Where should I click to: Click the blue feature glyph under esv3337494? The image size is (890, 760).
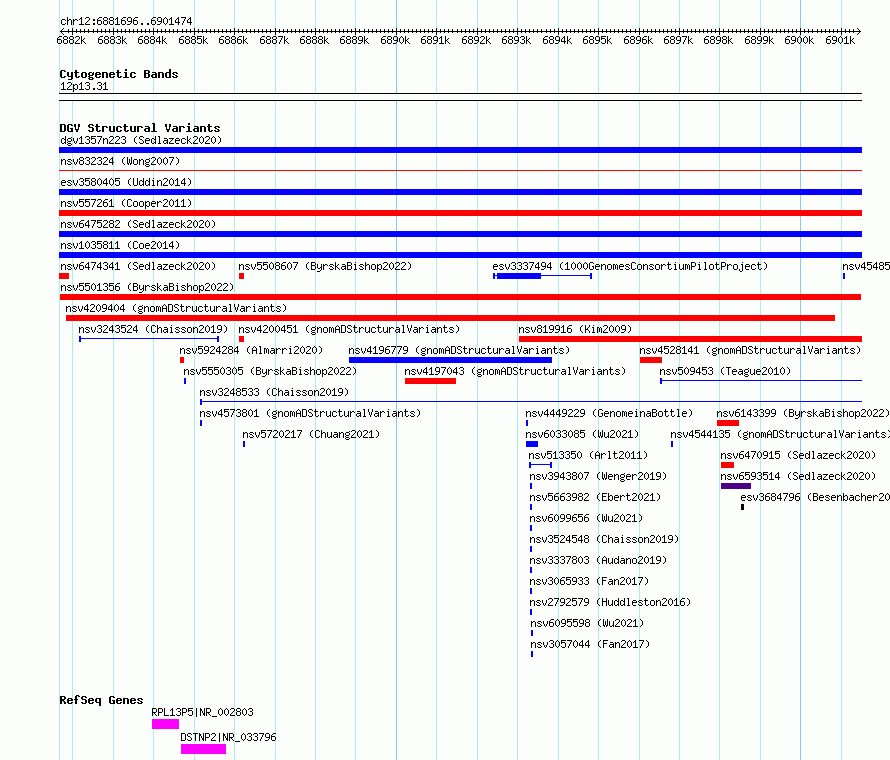click(x=543, y=276)
